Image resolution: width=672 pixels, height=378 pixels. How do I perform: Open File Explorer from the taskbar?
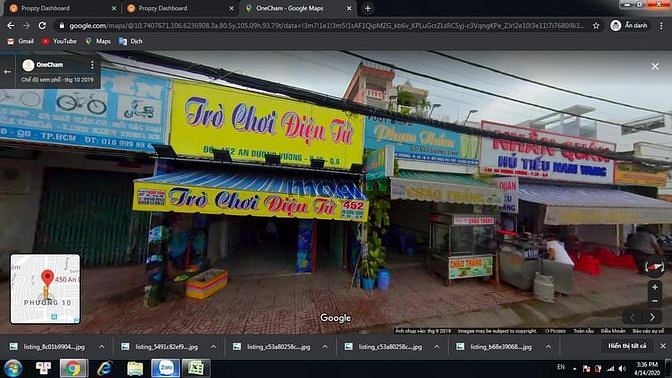135,368
